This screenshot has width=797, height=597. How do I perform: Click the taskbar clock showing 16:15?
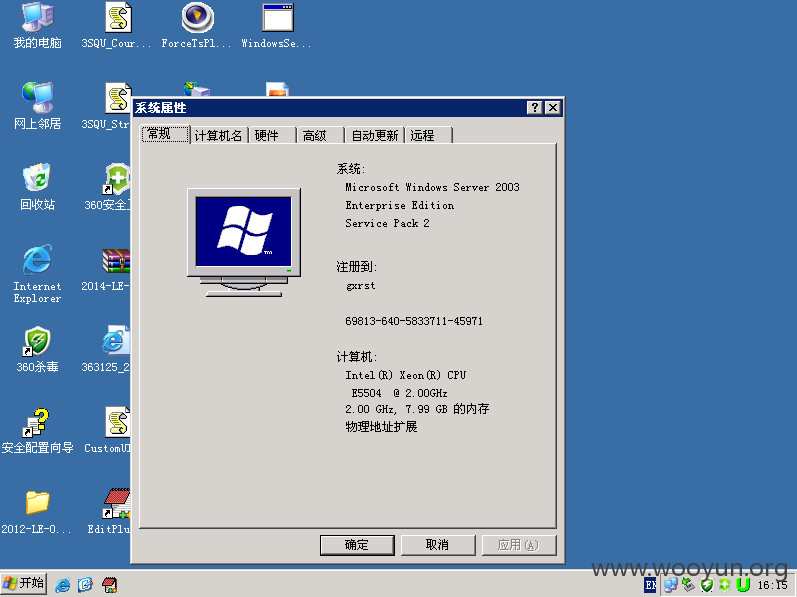tap(772, 585)
